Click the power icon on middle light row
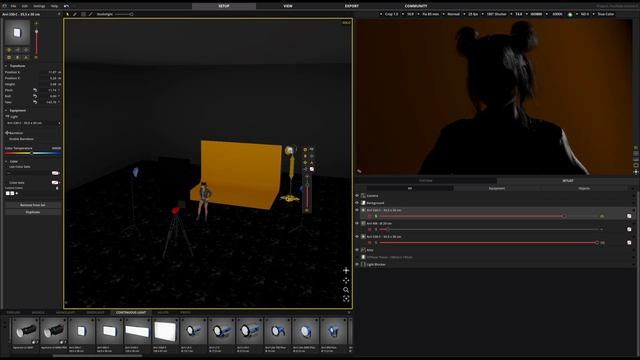Image resolution: width=640 pixels, height=360 pixels. pyautogui.click(x=370, y=229)
